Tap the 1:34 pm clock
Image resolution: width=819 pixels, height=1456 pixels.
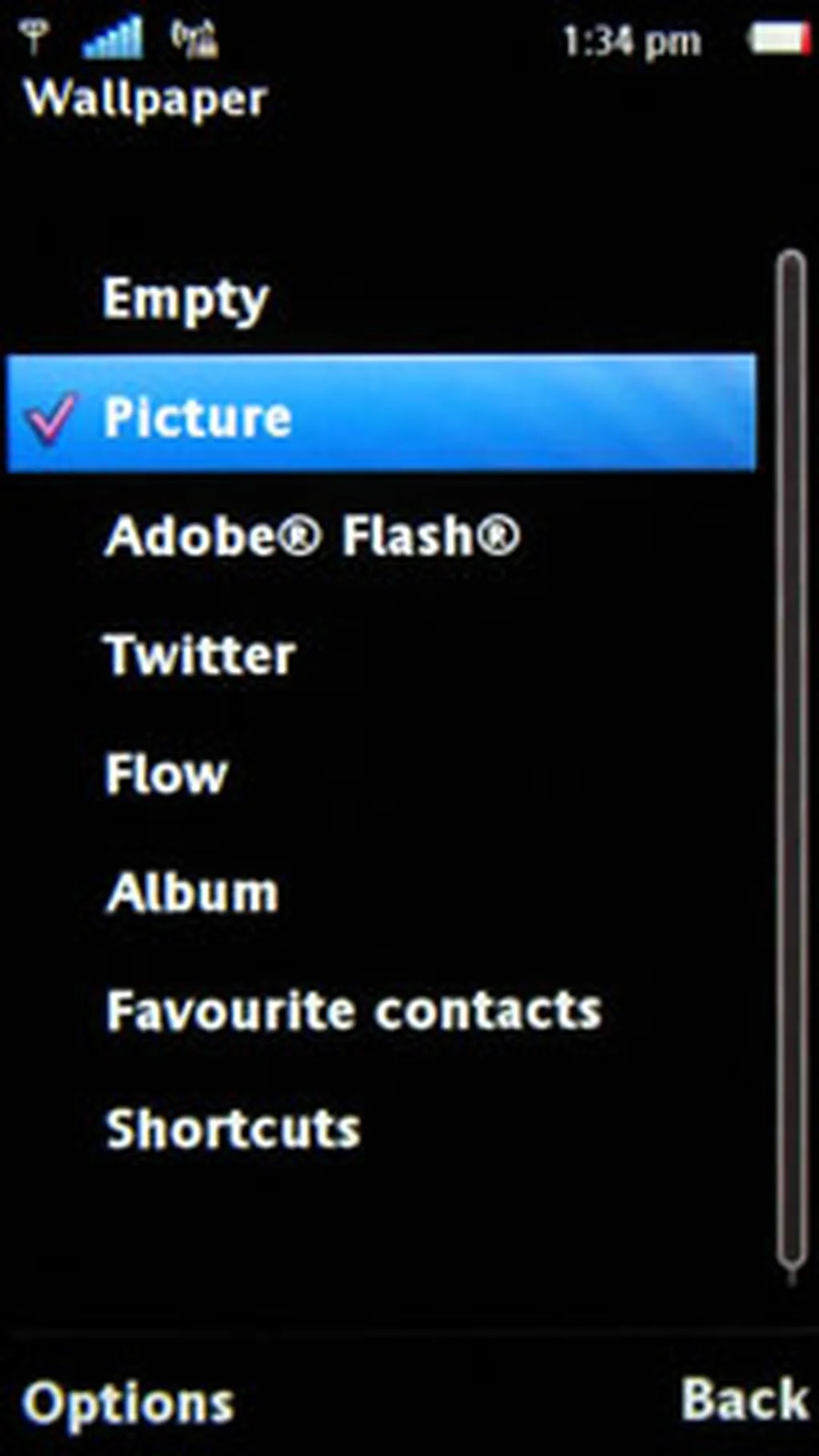(632, 42)
